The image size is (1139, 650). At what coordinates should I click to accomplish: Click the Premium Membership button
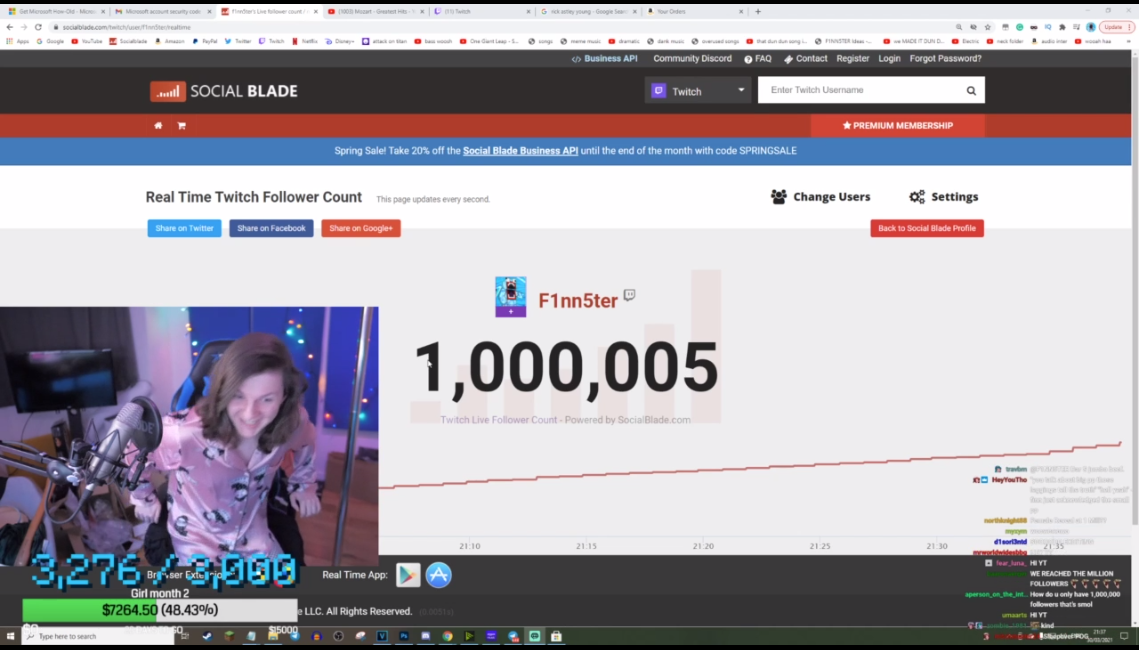point(898,126)
